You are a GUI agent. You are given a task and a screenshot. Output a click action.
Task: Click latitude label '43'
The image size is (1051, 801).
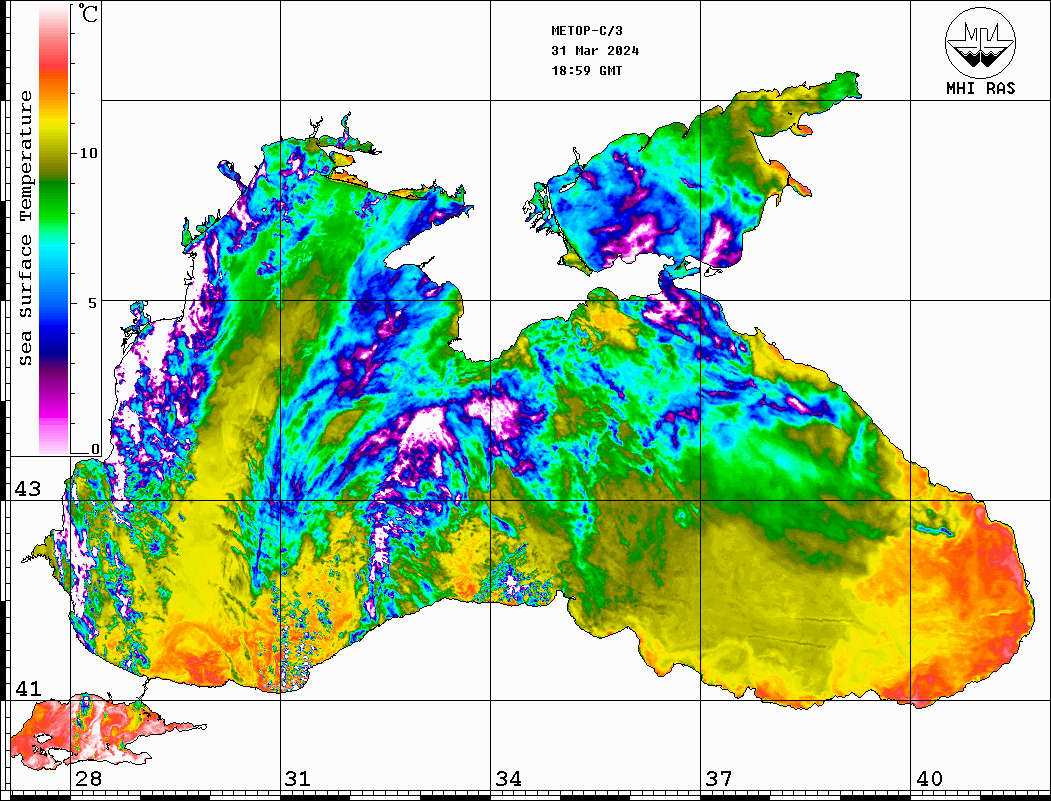click(x=28, y=489)
